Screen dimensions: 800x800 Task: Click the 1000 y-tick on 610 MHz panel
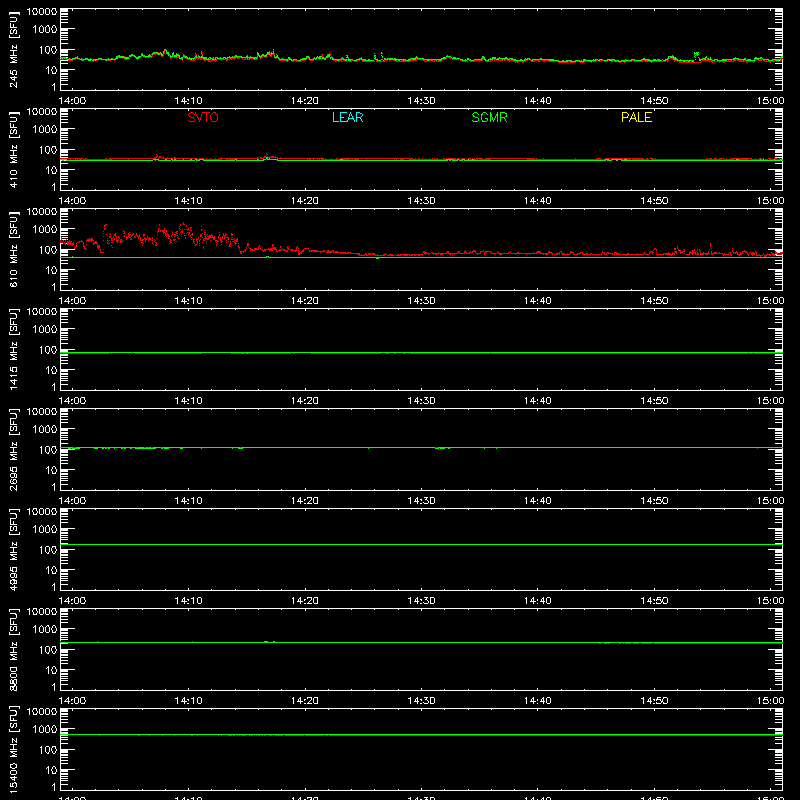[45, 230]
